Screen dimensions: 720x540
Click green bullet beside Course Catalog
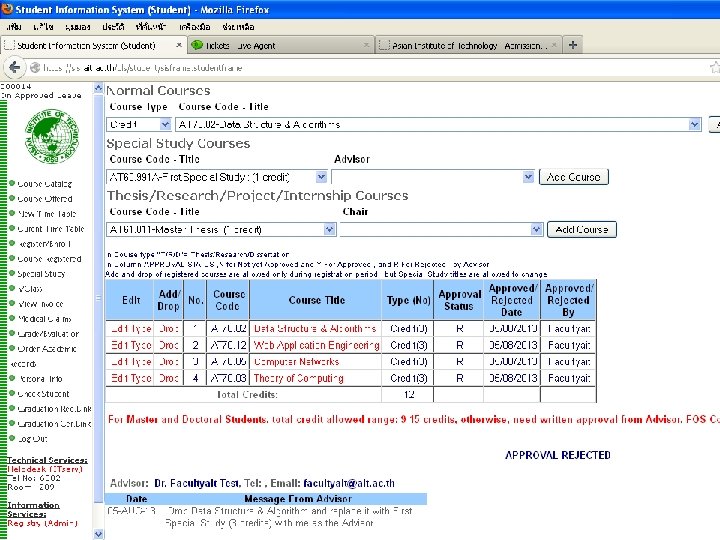[x=12, y=183]
